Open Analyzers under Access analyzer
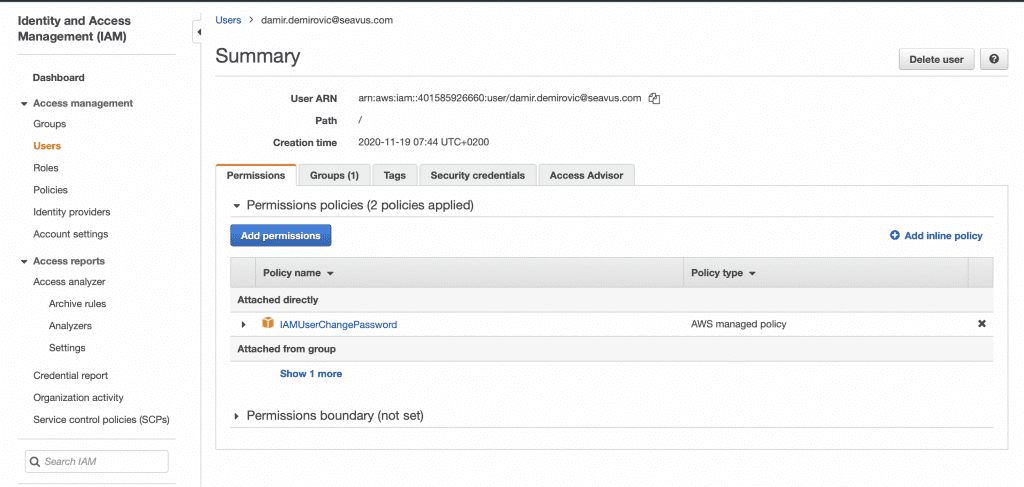Screen dimensions: 1024x487 (x=70, y=326)
